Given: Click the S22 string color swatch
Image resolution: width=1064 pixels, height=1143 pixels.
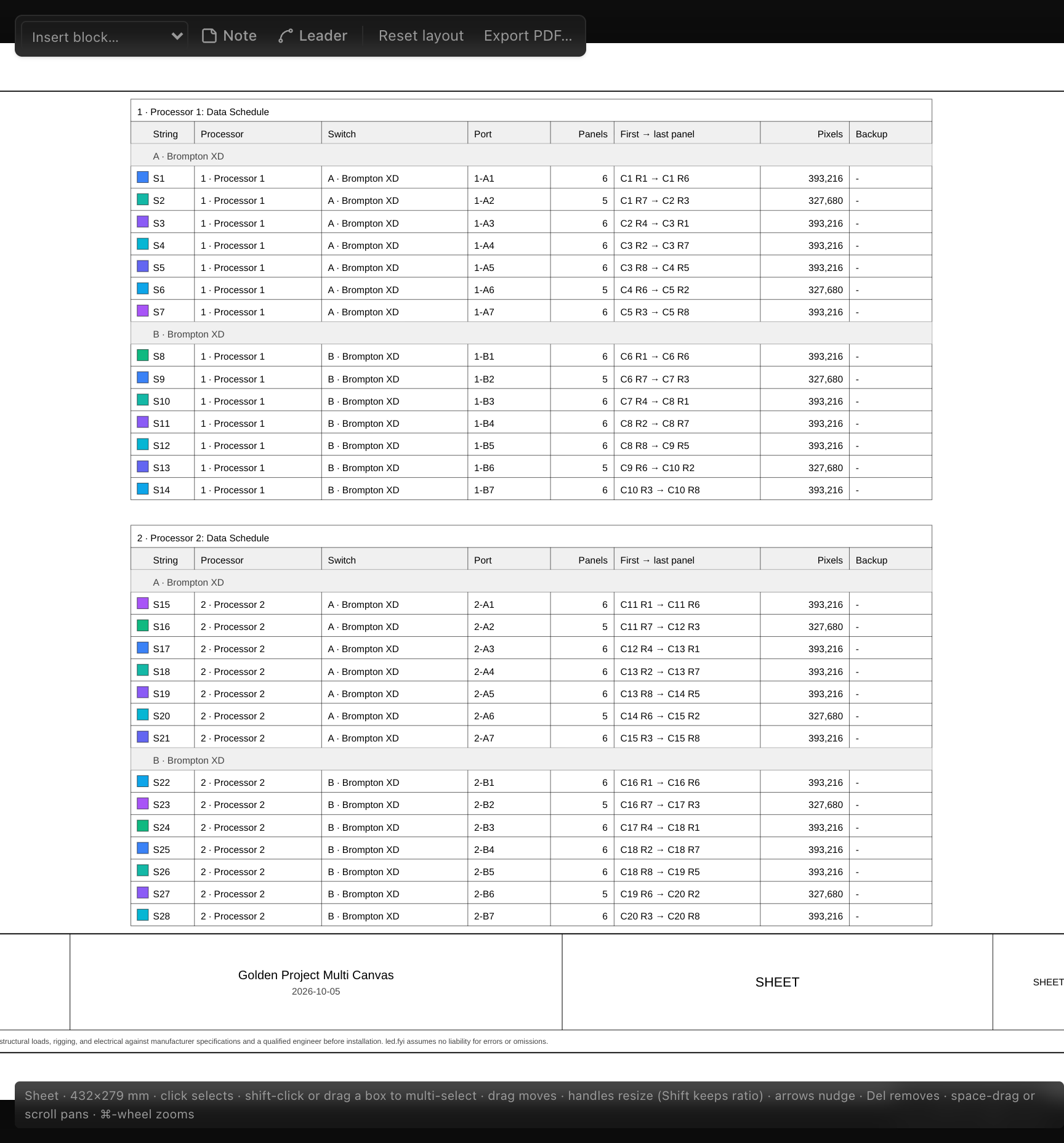Looking at the screenshot, I should click(143, 782).
